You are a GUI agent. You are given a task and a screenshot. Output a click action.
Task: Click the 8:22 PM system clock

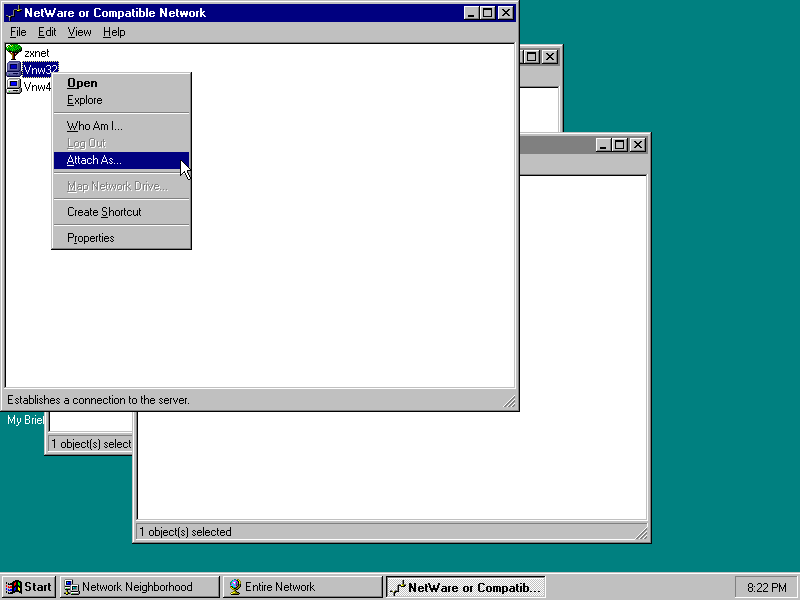click(766, 588)
